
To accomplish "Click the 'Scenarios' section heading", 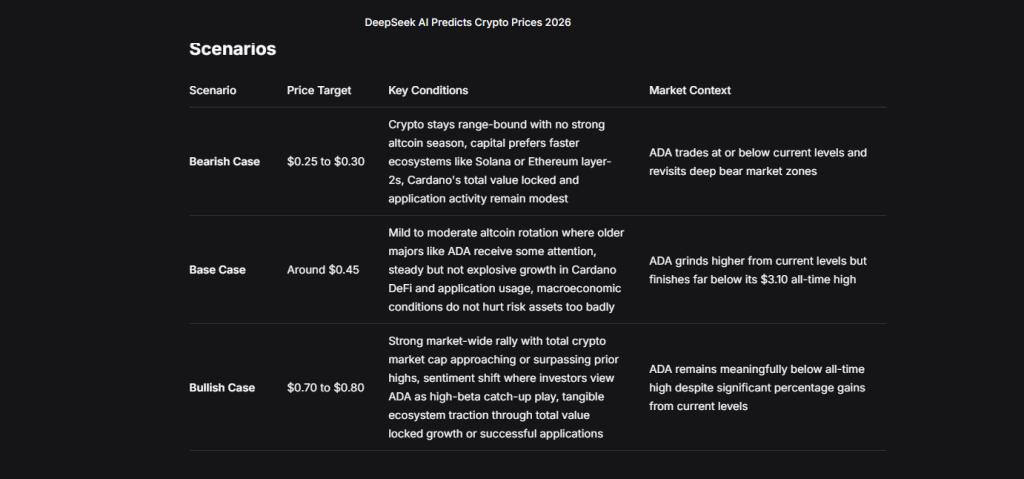I will tap(232, 49).
